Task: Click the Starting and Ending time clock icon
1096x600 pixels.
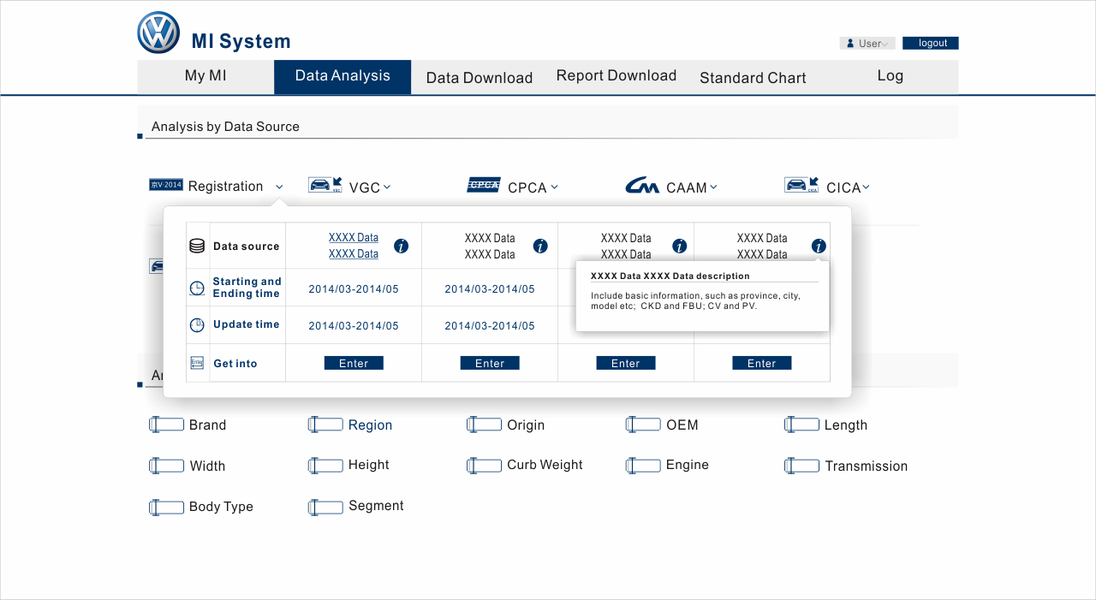Action: coord(197,288)
